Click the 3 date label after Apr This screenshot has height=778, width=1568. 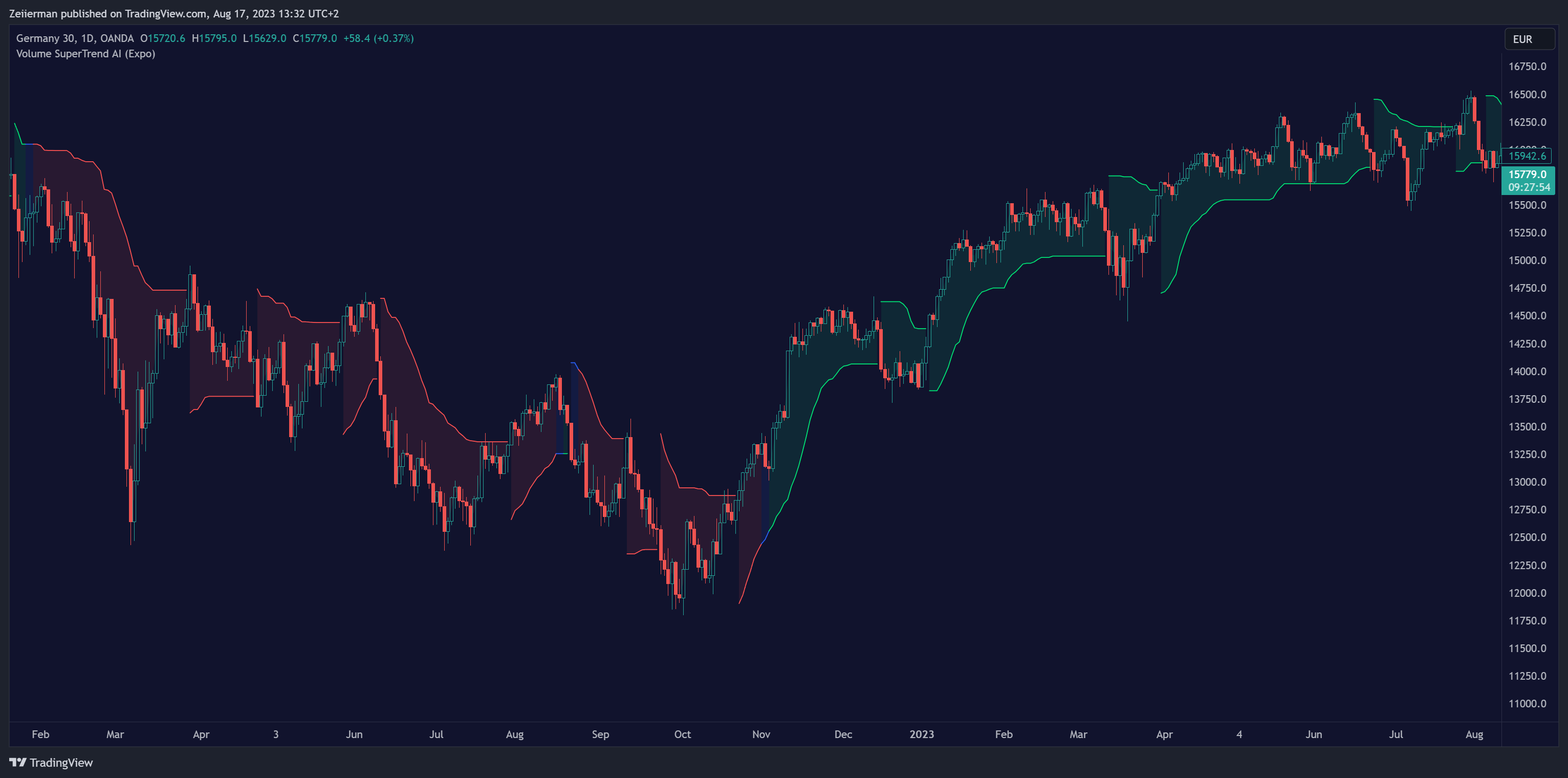pos(276,734)
